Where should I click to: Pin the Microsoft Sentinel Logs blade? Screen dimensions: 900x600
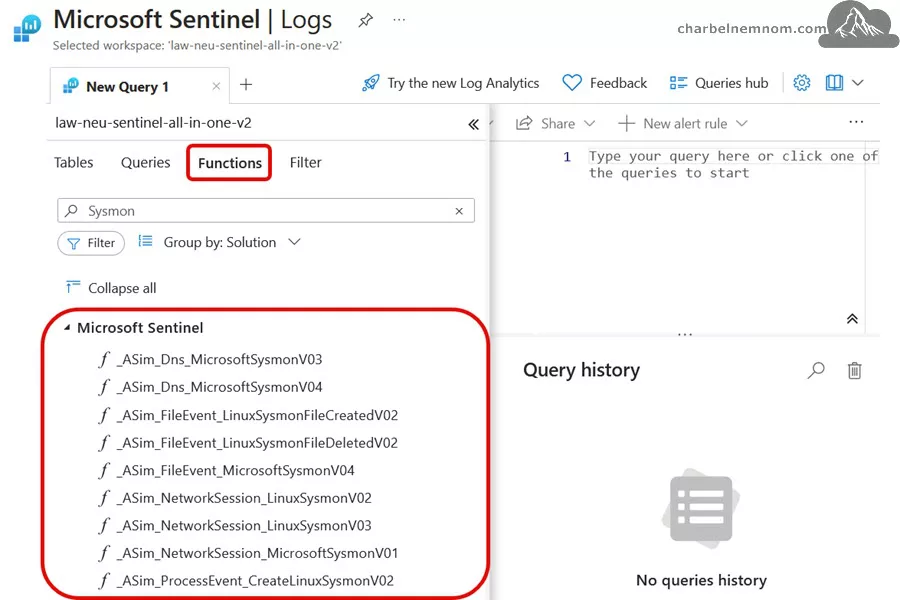(x=366, y=21)
